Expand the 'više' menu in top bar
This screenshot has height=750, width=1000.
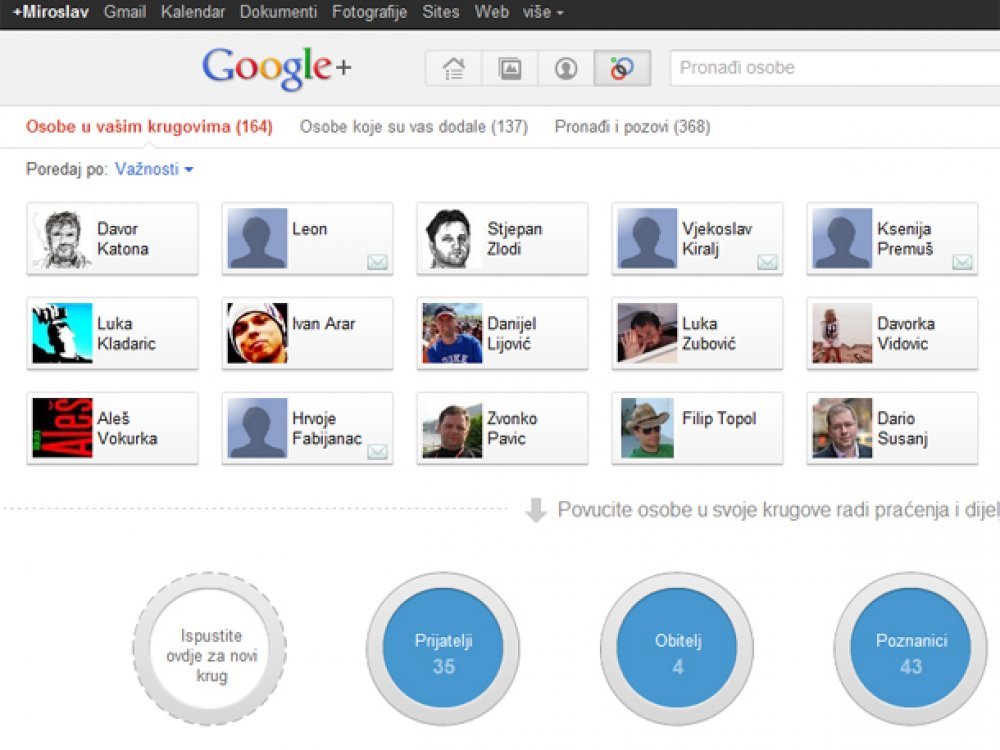pyautogui.click(x=543, y=12)
